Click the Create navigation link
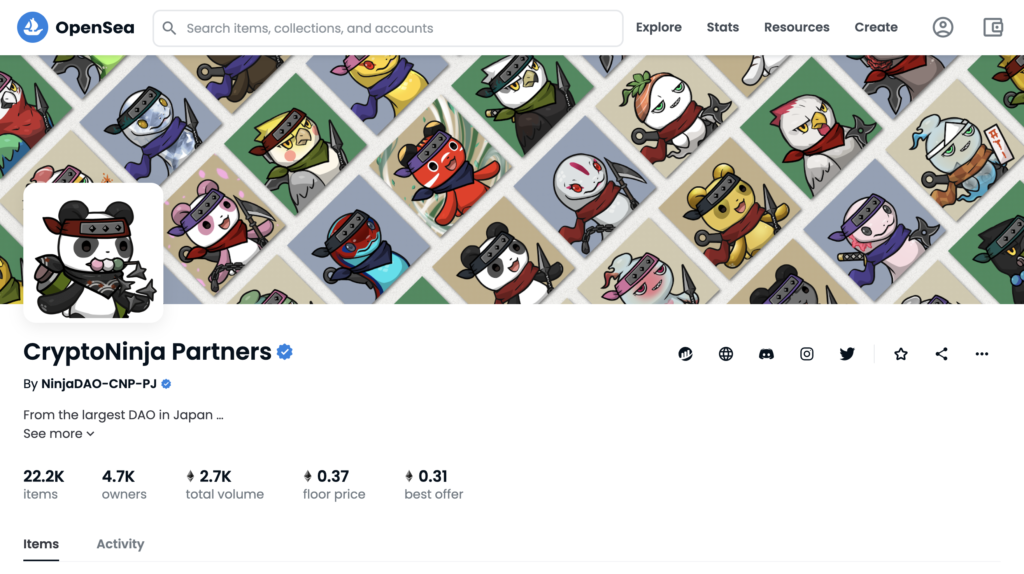 point(876,27)
